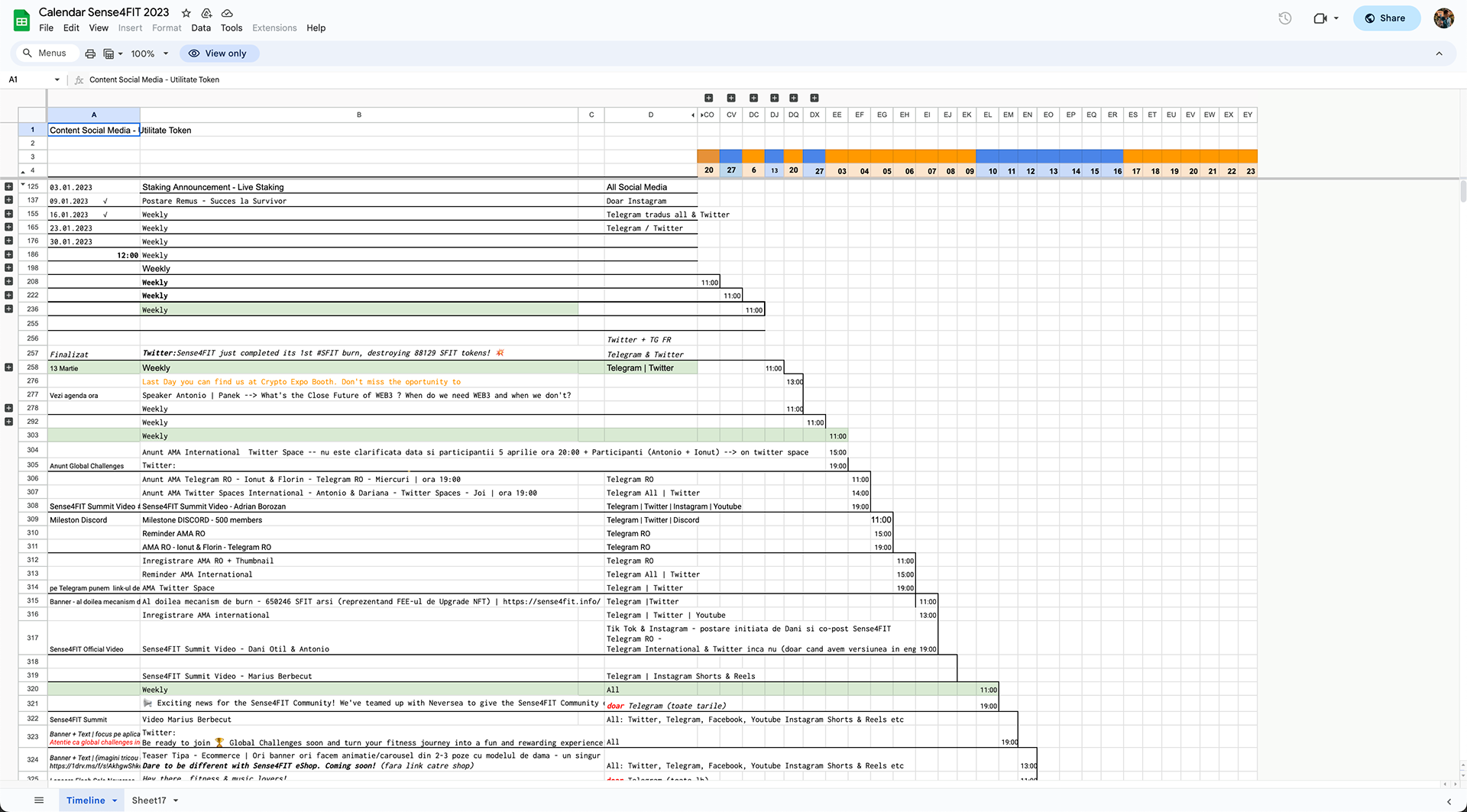
Task: Expand the row group at row 258
Action: pos(8,367)
